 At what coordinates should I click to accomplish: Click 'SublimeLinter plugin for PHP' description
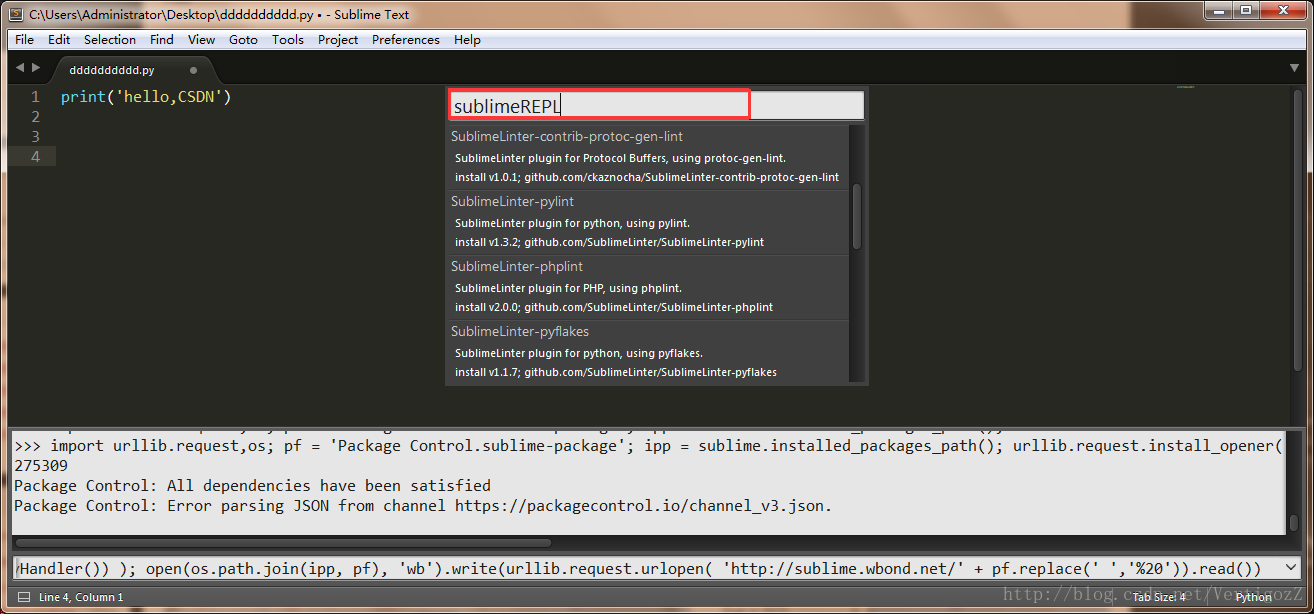pyautogui.click(x=568, y=288)
